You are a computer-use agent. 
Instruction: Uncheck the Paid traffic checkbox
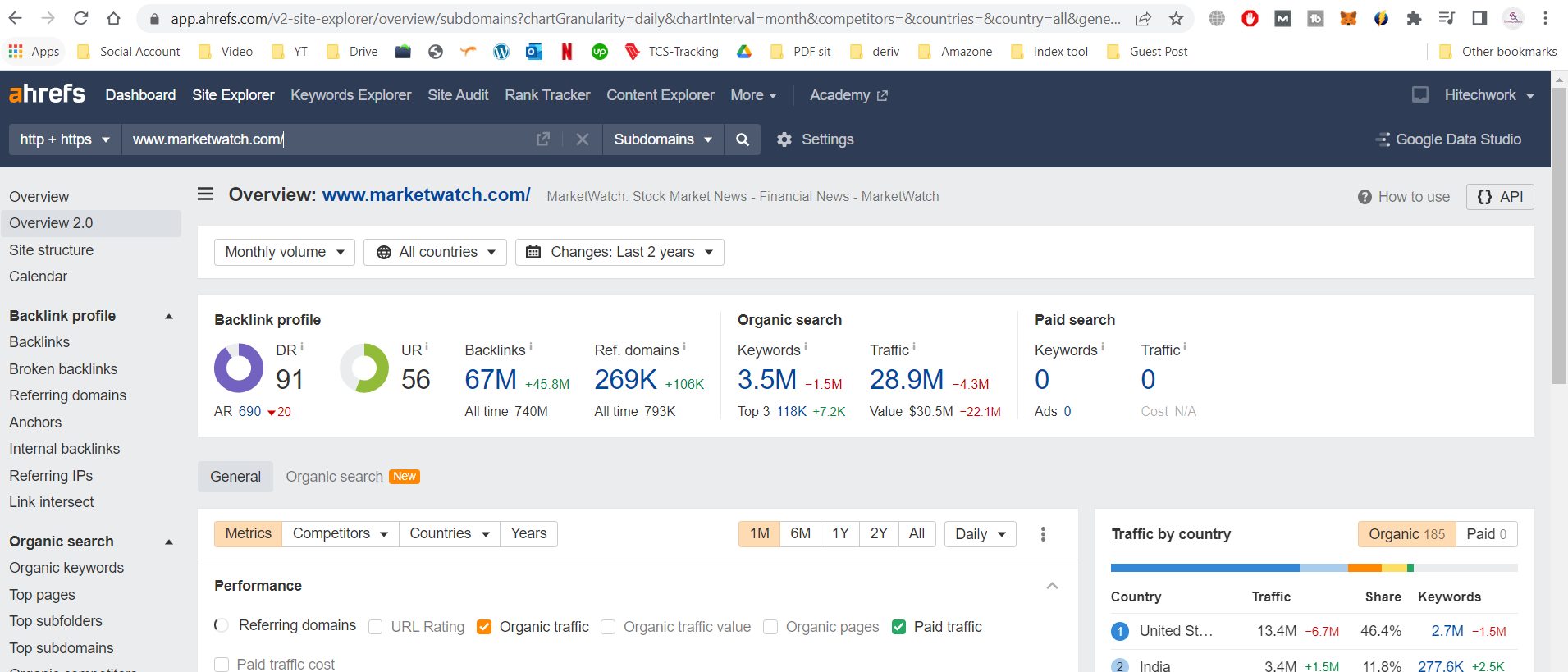(898, 627)
